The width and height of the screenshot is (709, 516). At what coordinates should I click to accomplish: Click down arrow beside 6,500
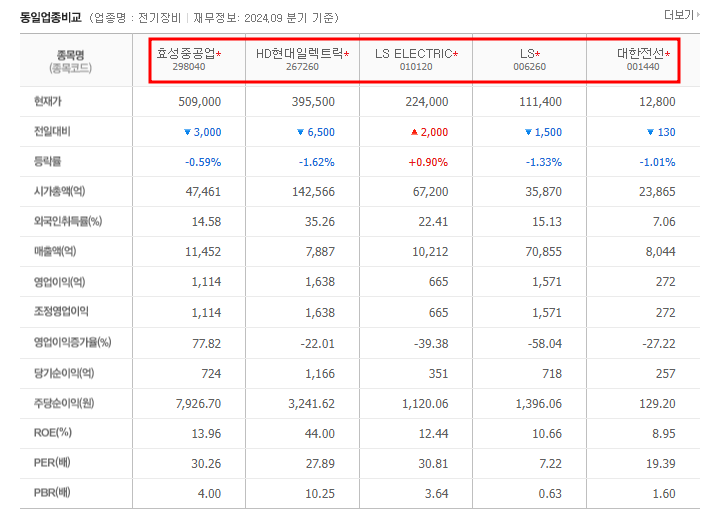click(x=300, y=132)
